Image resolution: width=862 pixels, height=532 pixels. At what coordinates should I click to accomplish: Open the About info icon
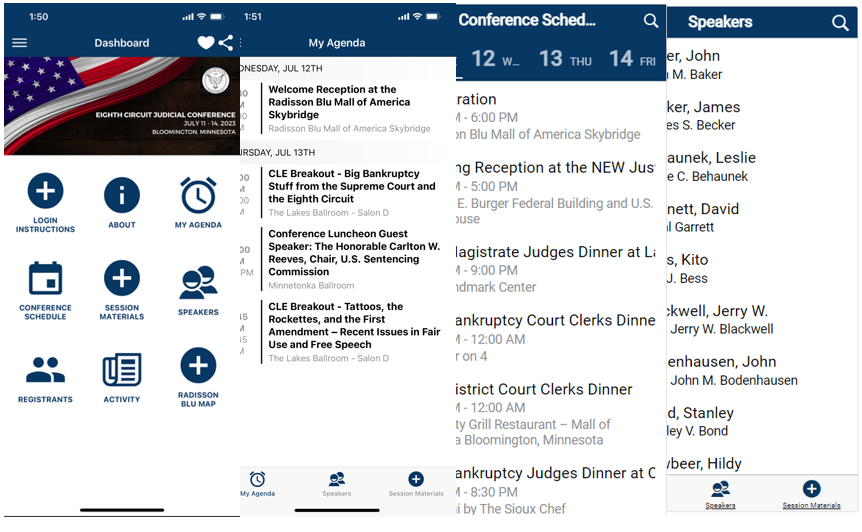[x=121, y=203]
